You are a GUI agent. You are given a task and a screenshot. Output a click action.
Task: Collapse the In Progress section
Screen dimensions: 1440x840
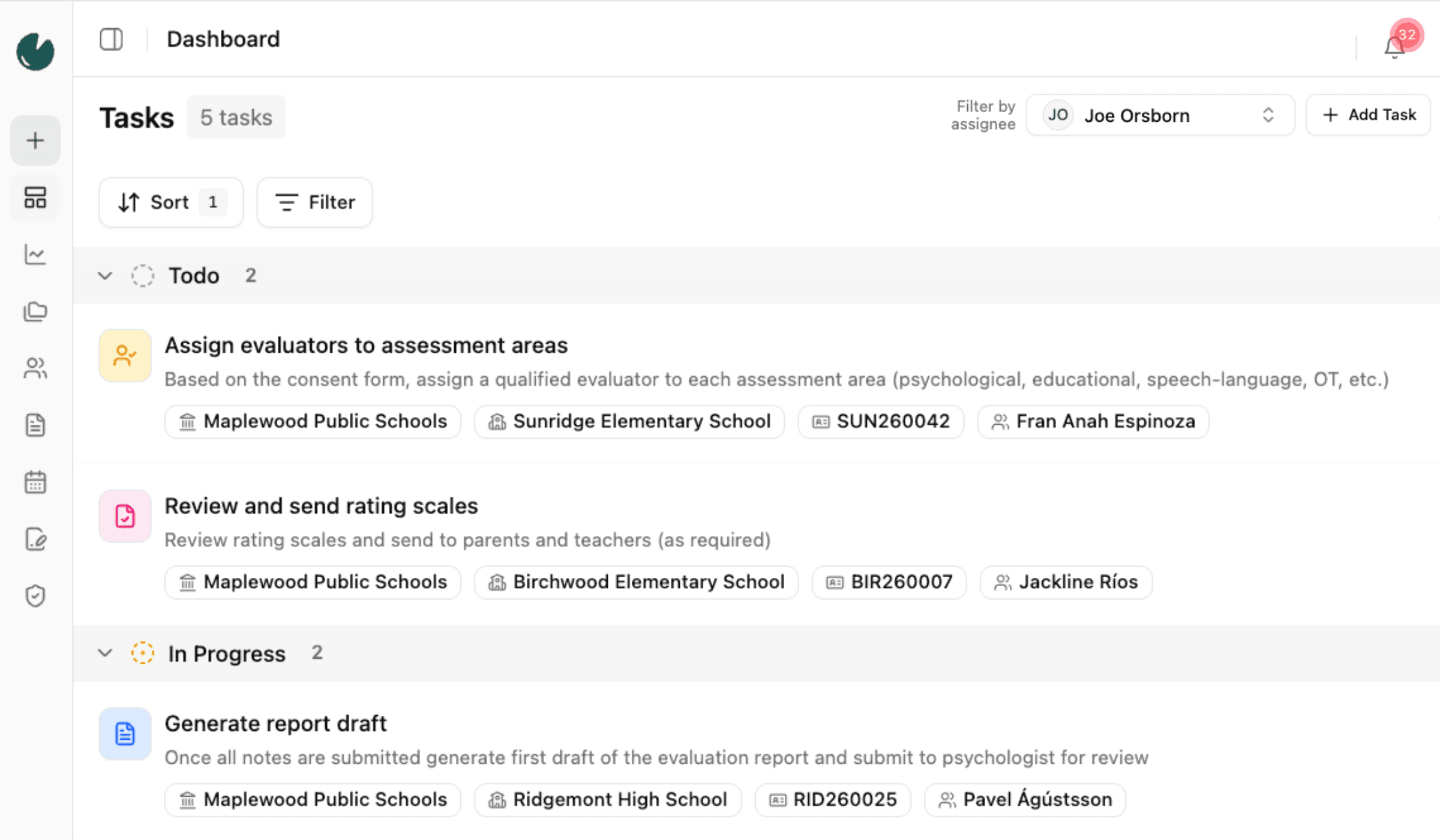click(x=105, y=653)
